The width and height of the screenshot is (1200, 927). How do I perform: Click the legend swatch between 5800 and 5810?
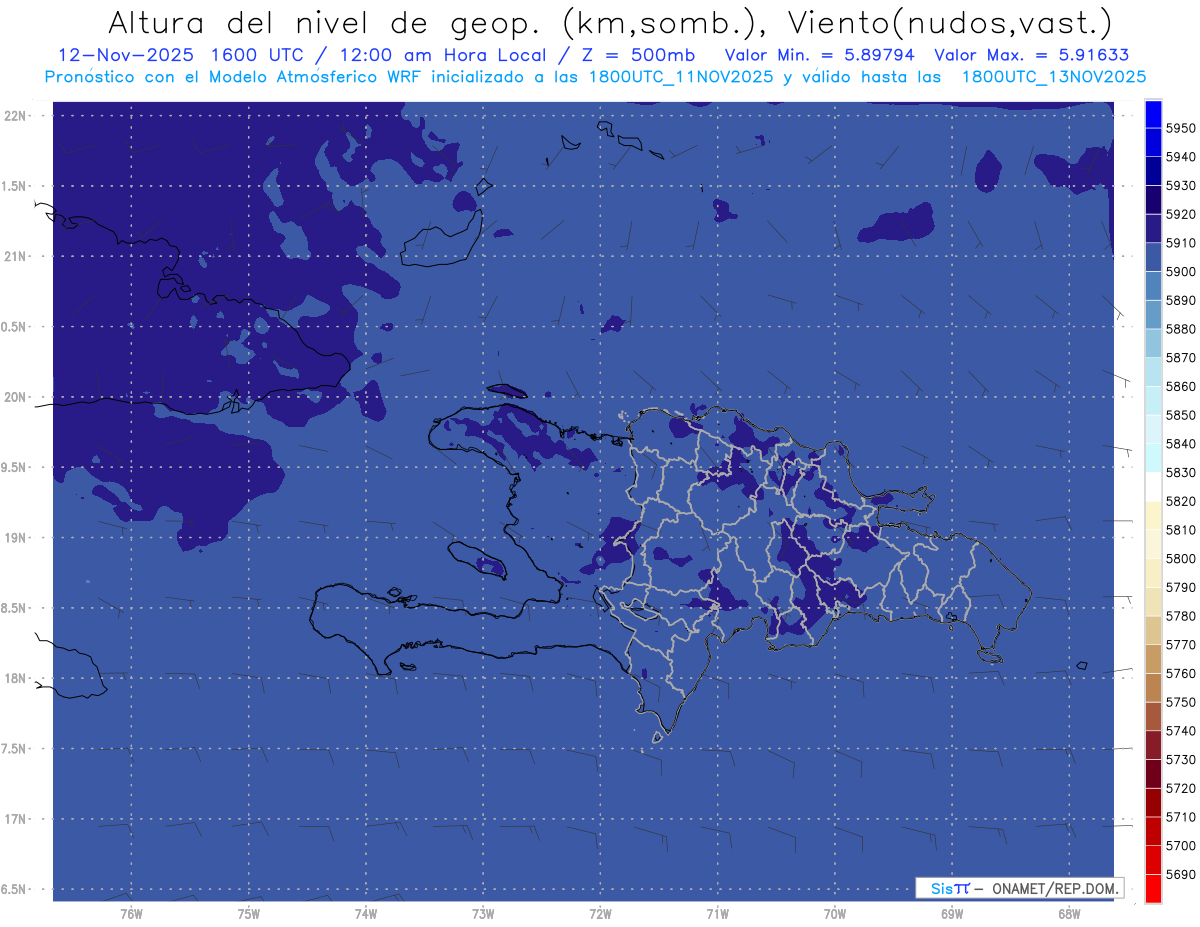(1152, 544)
